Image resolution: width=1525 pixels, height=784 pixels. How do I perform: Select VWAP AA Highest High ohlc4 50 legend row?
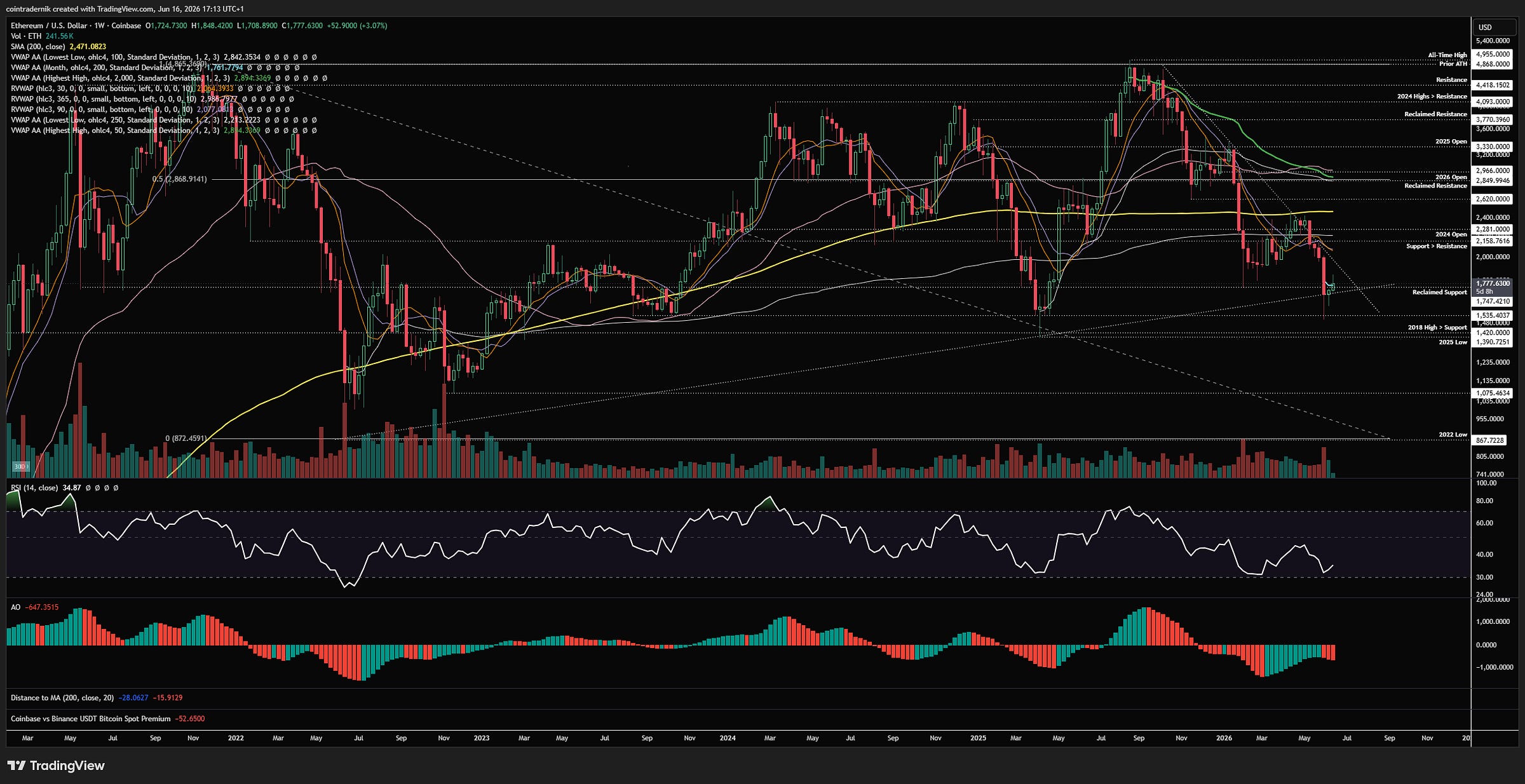[164, 130]
